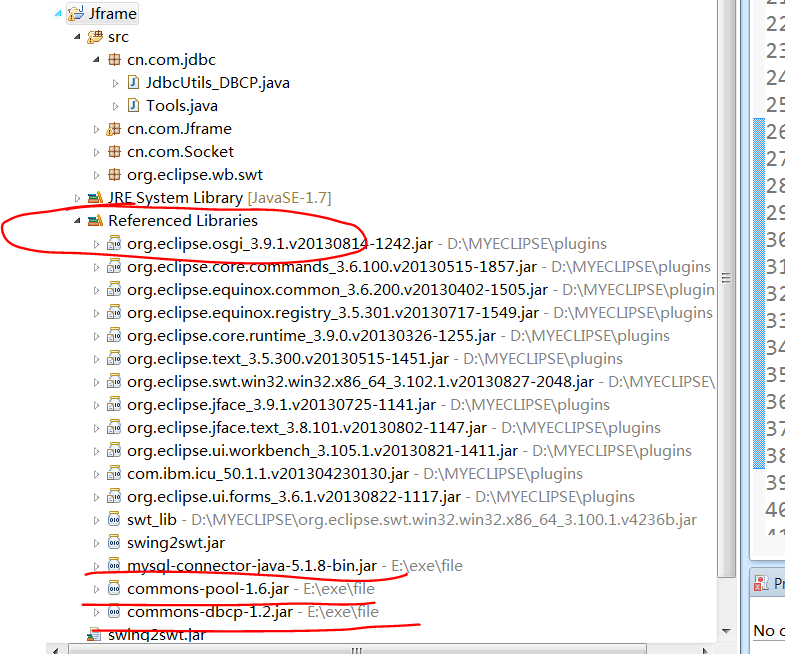Click the org.eclipse.wb.swt package icon
This screenshot has width=785, height=654.
(x=115, y=175)
